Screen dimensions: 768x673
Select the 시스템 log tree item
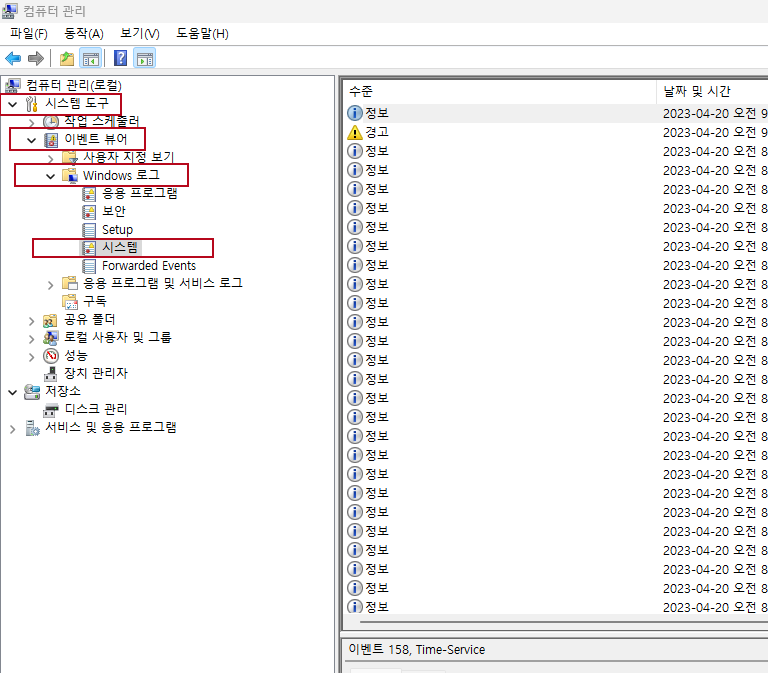[120, 248]
